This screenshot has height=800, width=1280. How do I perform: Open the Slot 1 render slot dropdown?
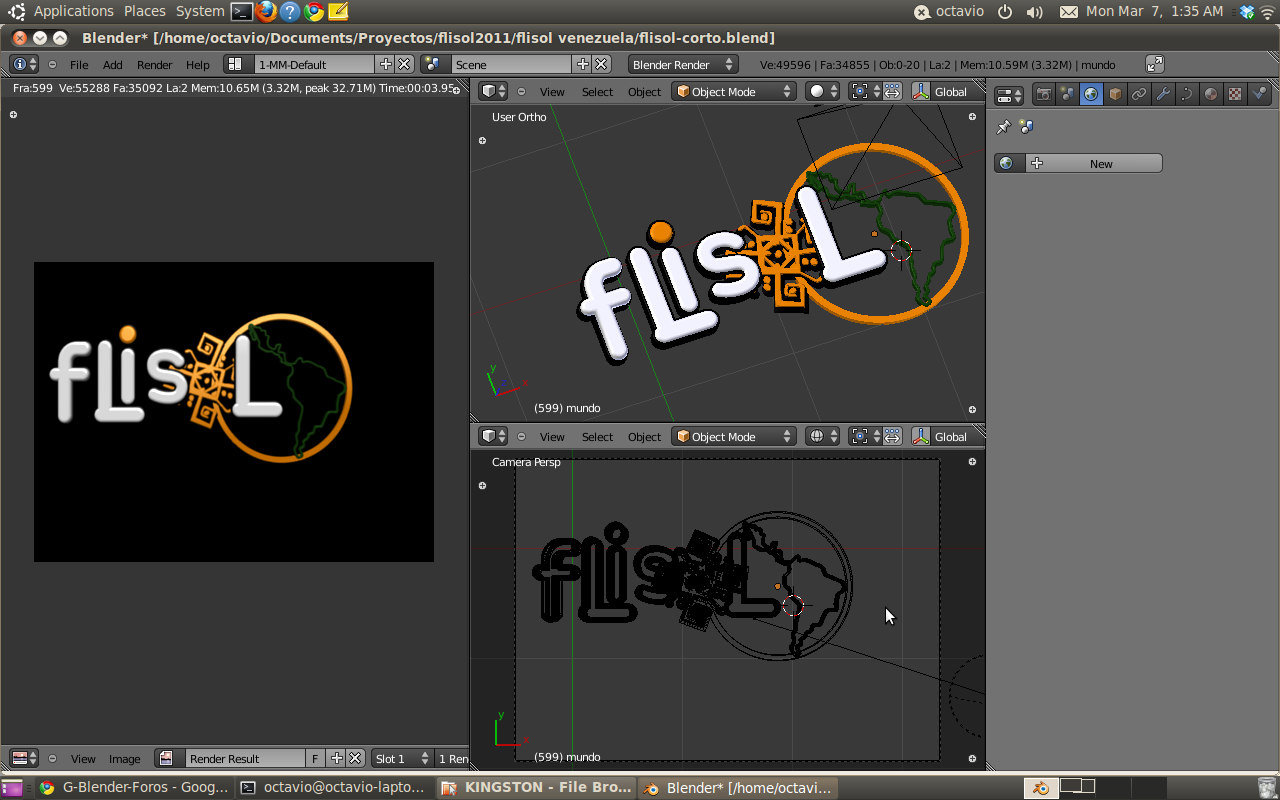point(402,759)
